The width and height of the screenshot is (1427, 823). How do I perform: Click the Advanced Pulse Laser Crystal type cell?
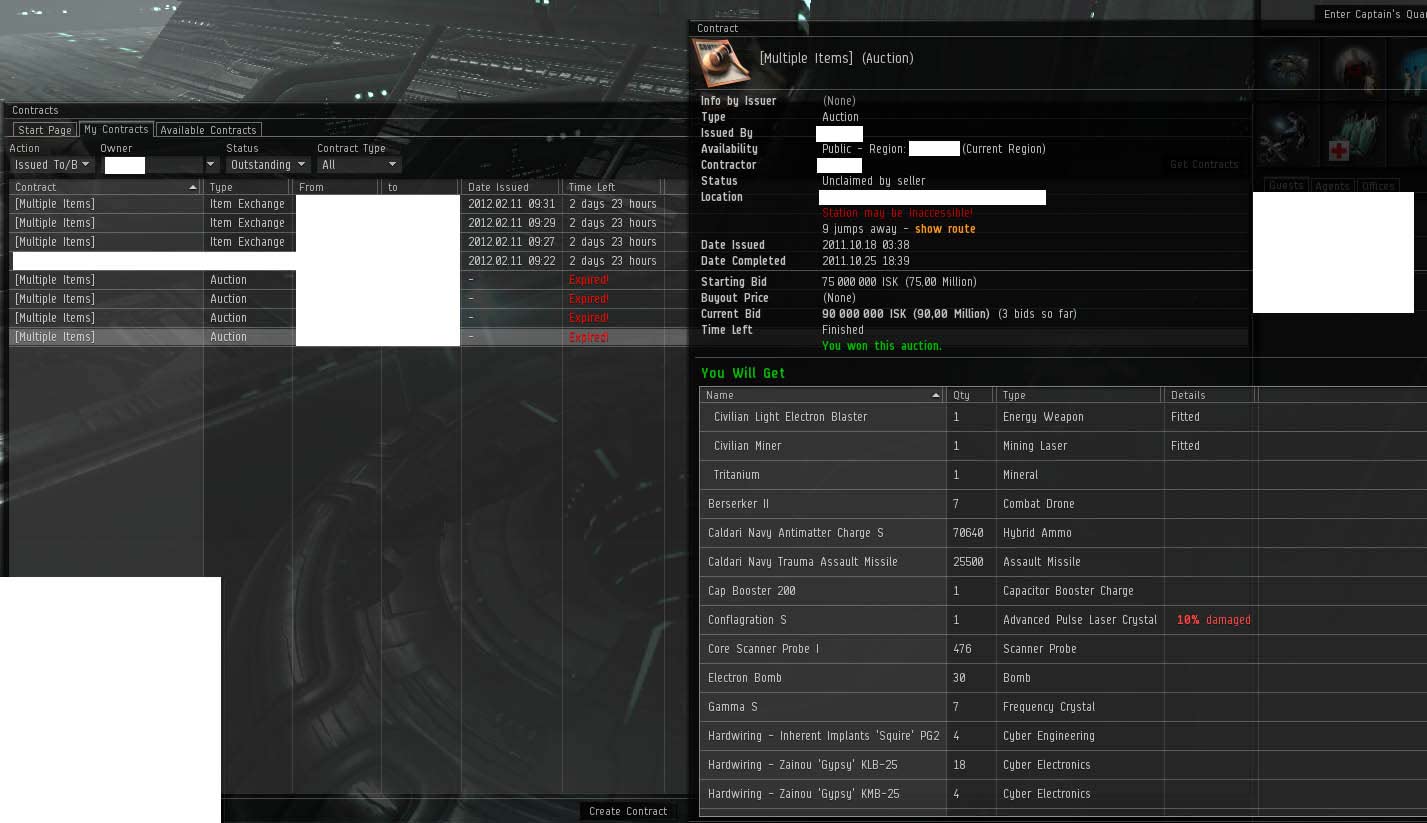(1080, 620)
